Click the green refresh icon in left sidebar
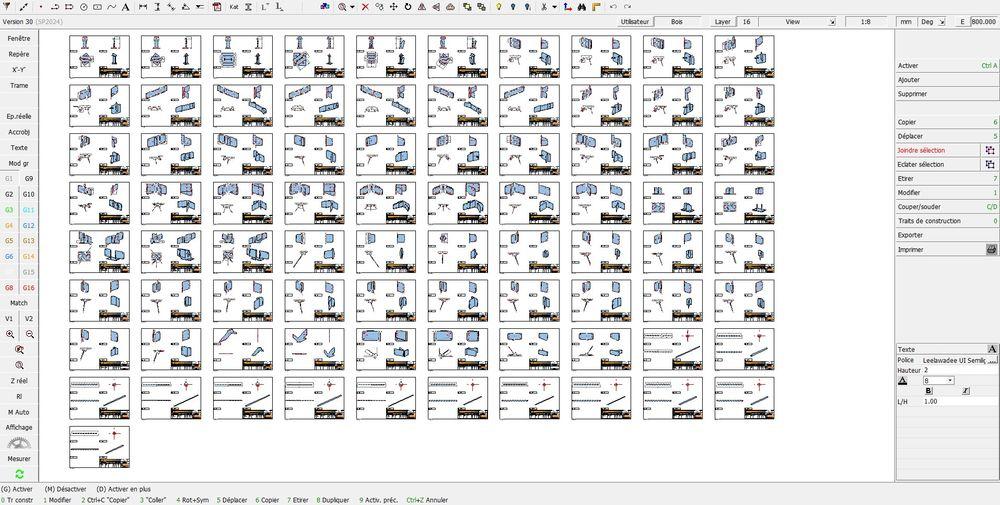Image resolution: width=1000 pixels, height=505 pixels. point(19,473)
